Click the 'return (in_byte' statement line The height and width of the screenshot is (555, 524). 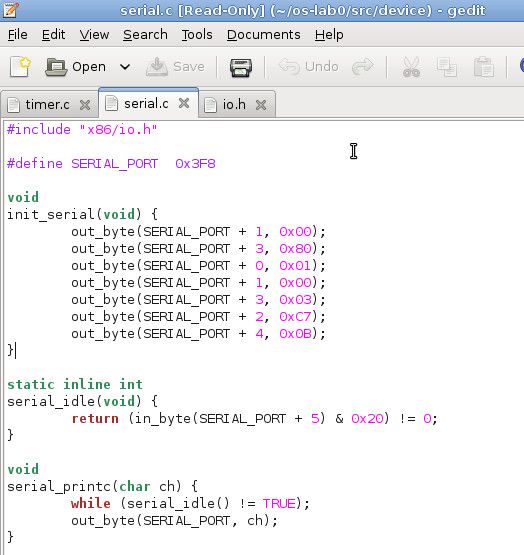[x=255, y=418]
